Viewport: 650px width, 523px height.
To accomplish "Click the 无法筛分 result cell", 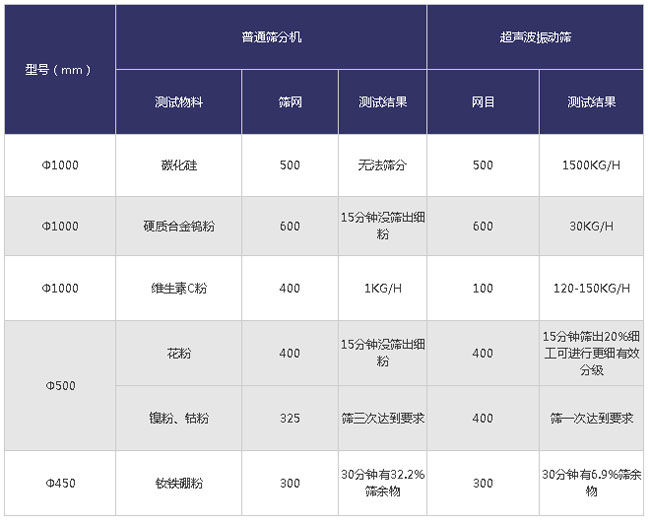I will tap(383, 165).
